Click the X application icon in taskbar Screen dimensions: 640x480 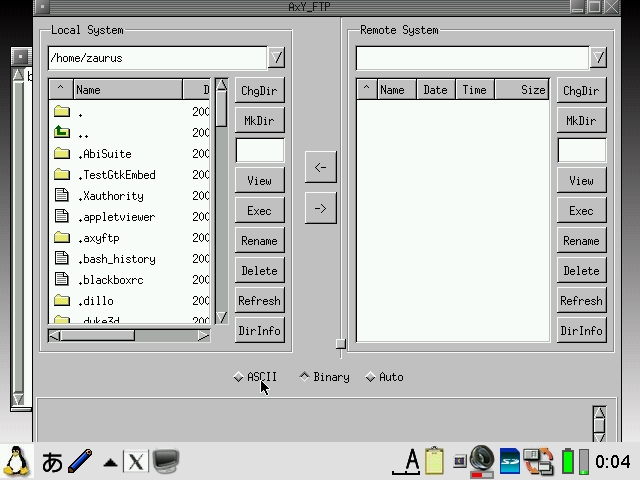135,462
